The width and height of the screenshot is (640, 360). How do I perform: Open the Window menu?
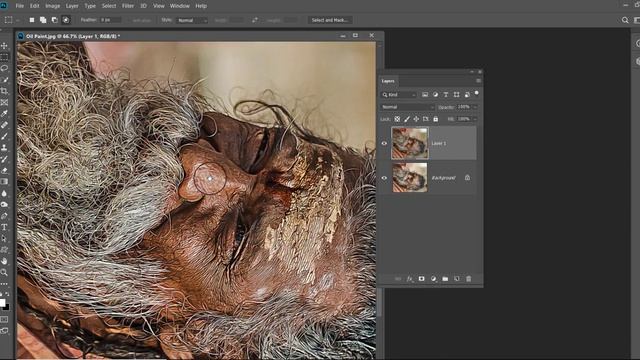coord(180,6)
